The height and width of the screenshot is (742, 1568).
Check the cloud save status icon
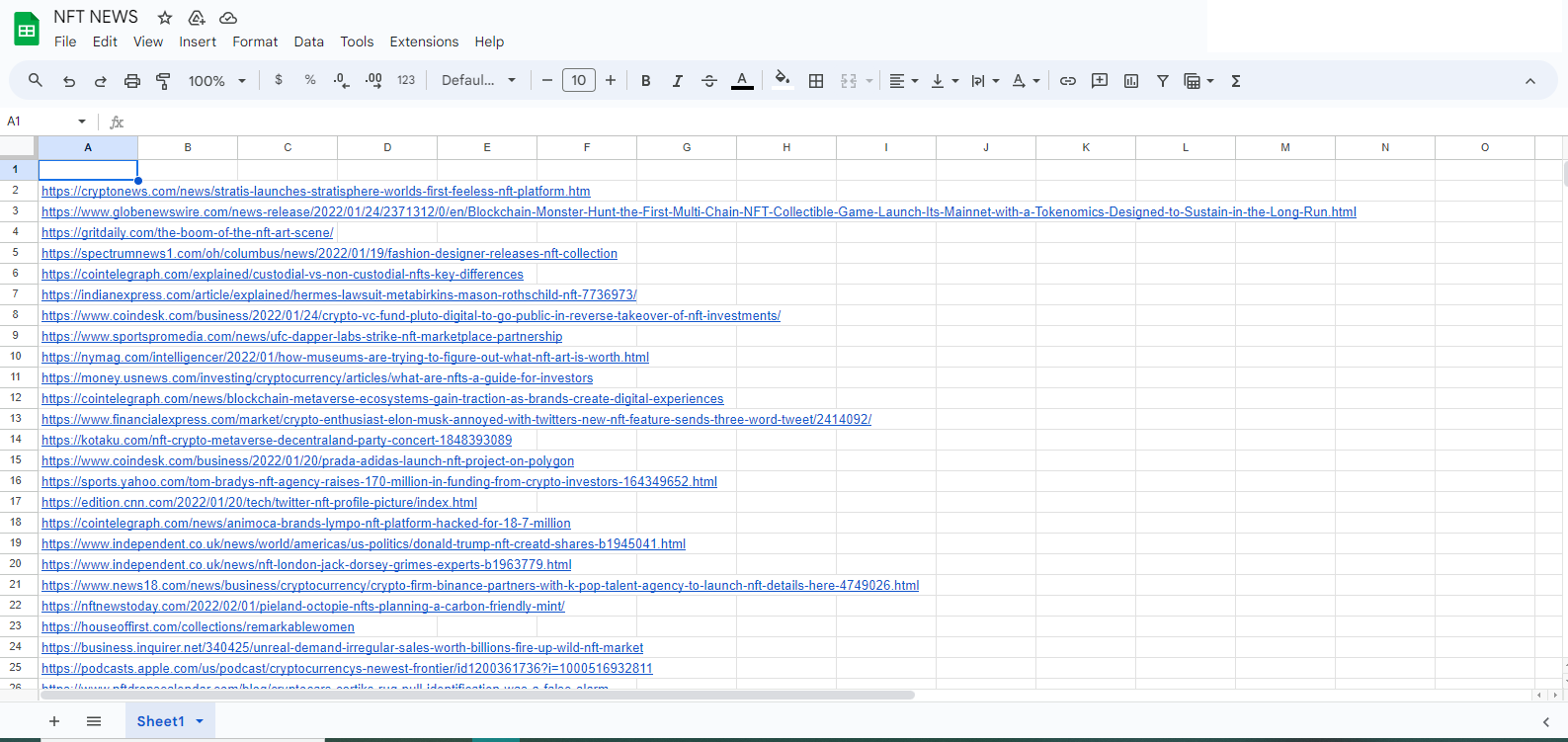(x=228, y=18)
